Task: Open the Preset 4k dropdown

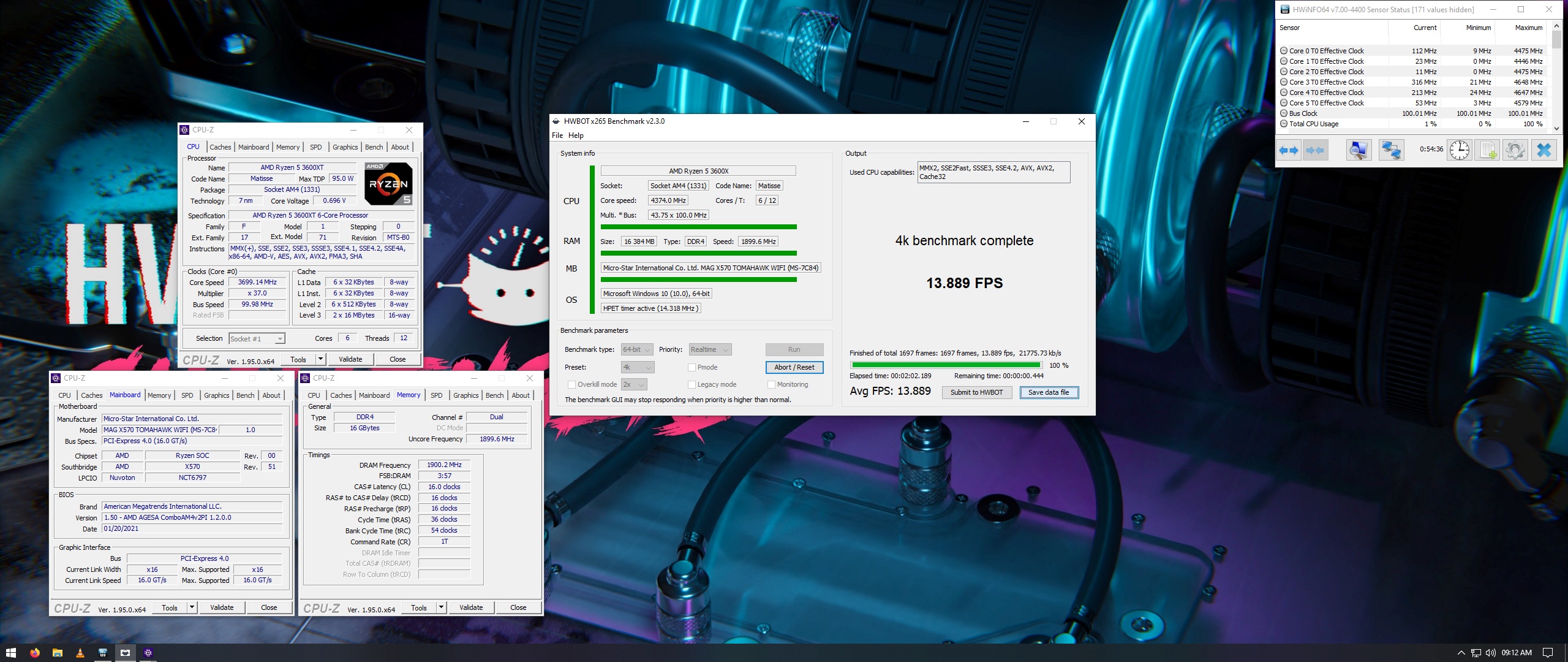Action: (638, 368)
